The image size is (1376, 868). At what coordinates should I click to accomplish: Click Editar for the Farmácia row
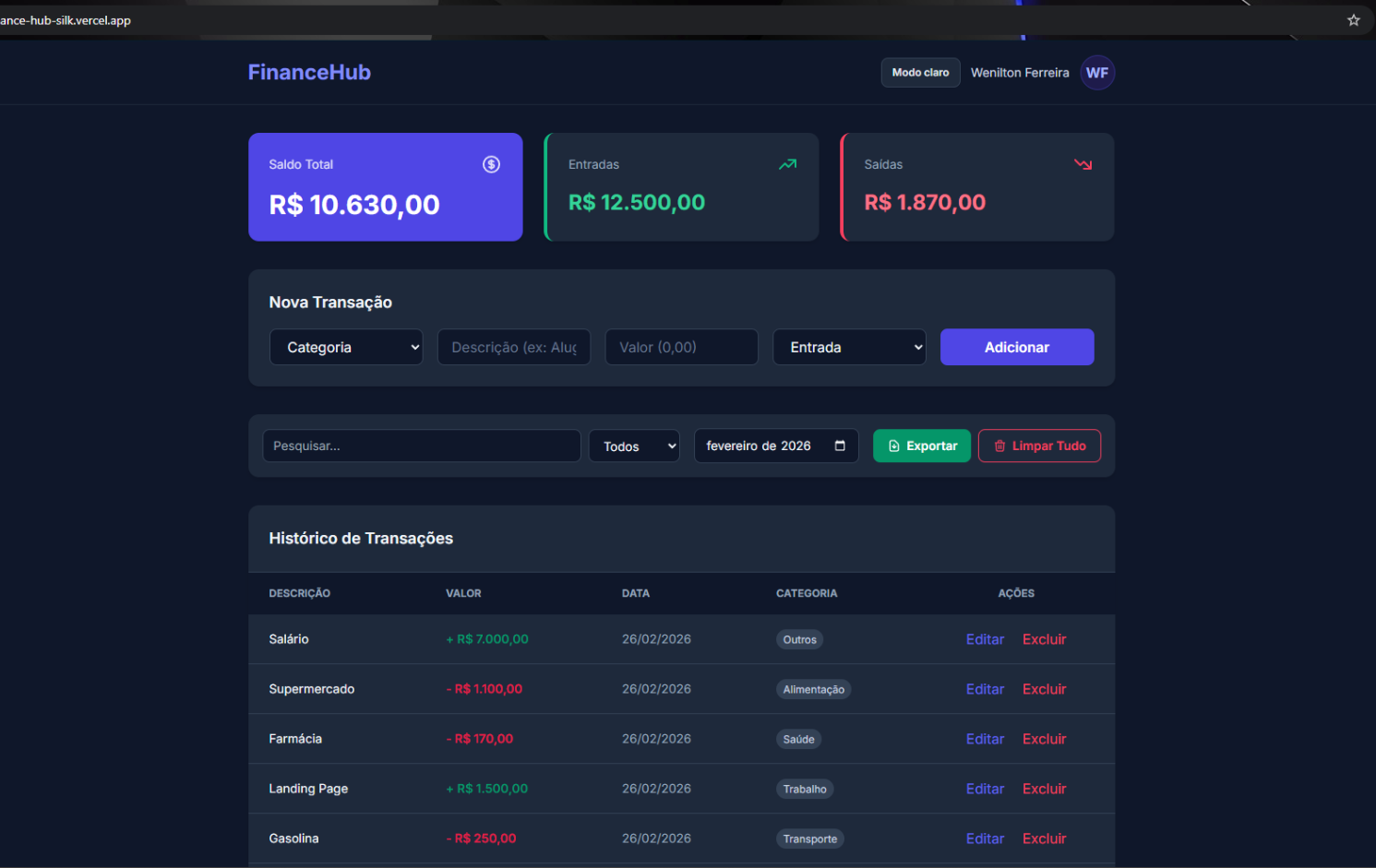click(985, 739)
